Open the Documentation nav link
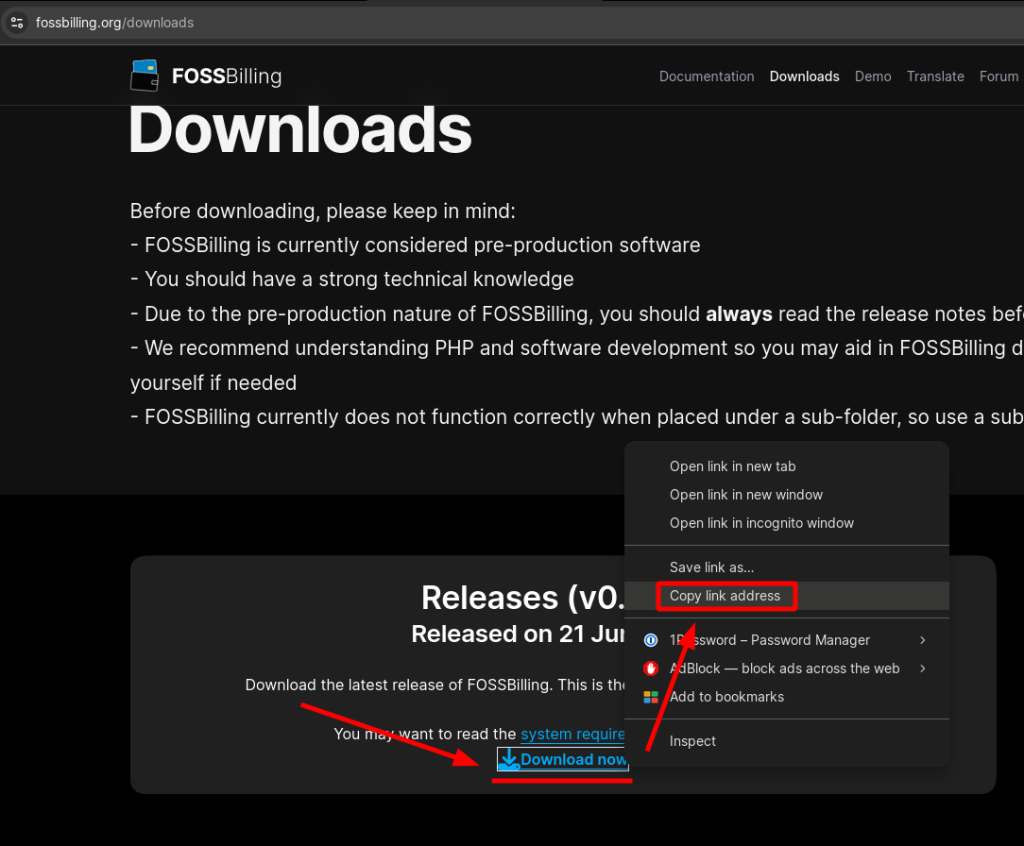Image resolution: width=1024 pixels, height=846 pixels. (x=706, y=76)
